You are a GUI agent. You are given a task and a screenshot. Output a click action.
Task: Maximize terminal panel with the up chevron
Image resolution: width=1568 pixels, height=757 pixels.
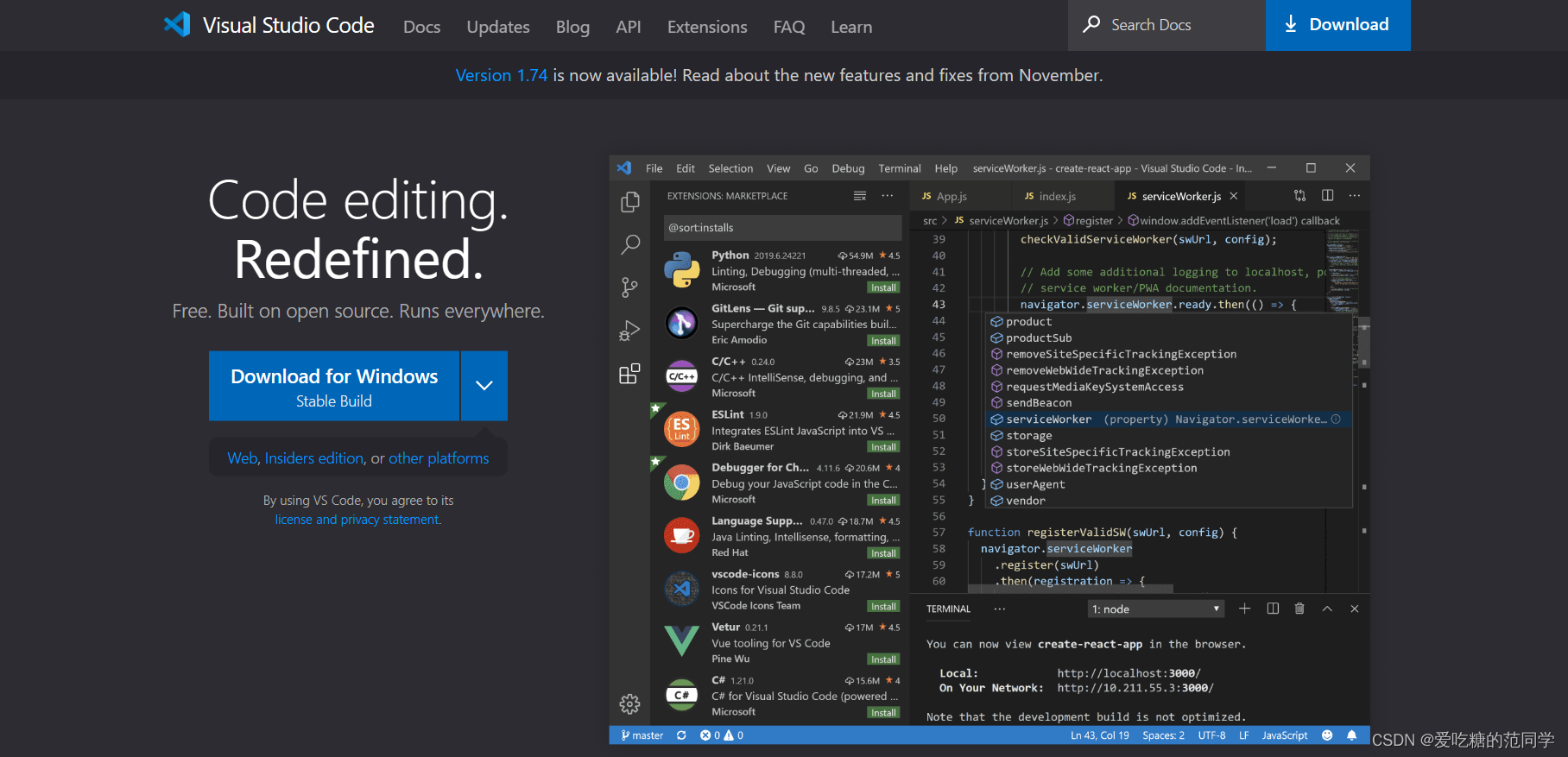(x=1327, y=609)
